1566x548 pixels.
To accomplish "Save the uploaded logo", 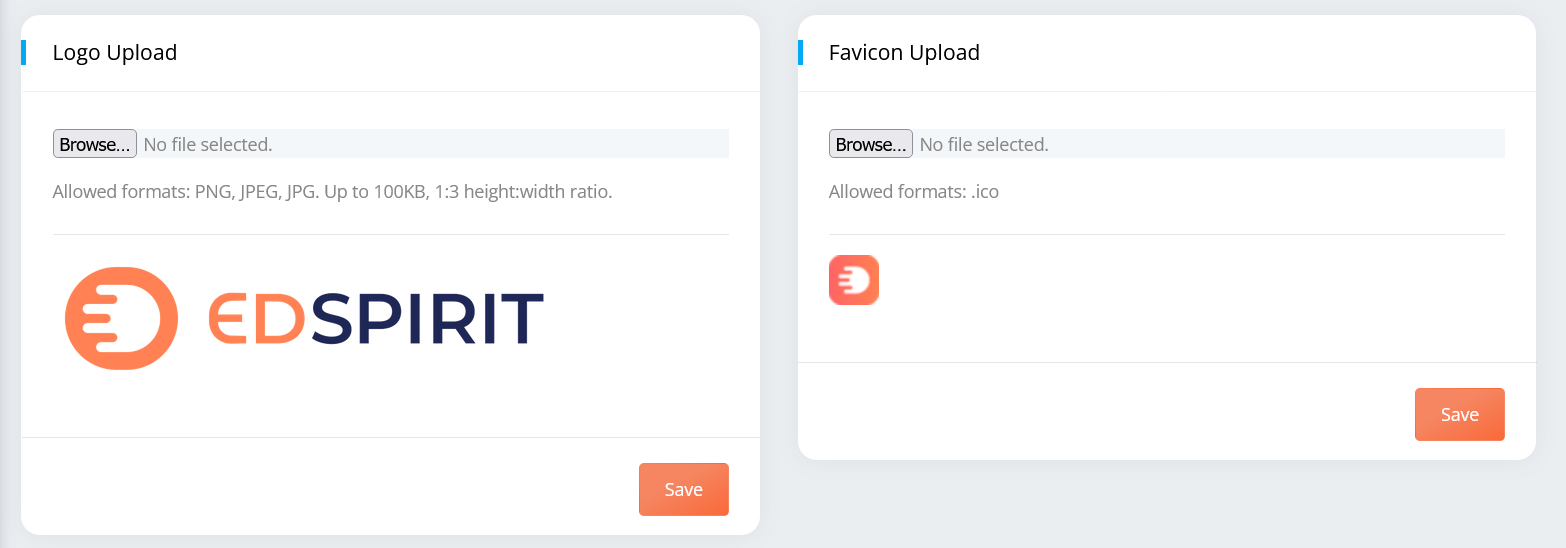I will click(x=684, y=489).
